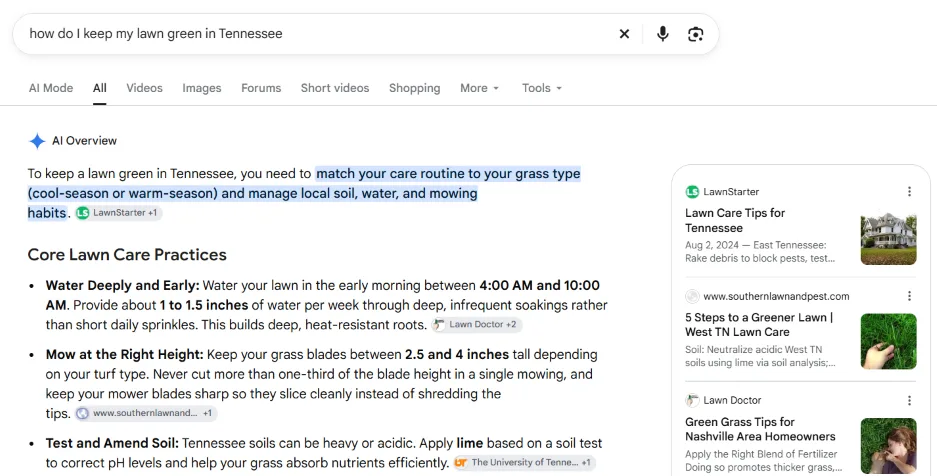Open options menu for LawnStarter result
This screenshot has height=476, width=937.
click(909, 191)
